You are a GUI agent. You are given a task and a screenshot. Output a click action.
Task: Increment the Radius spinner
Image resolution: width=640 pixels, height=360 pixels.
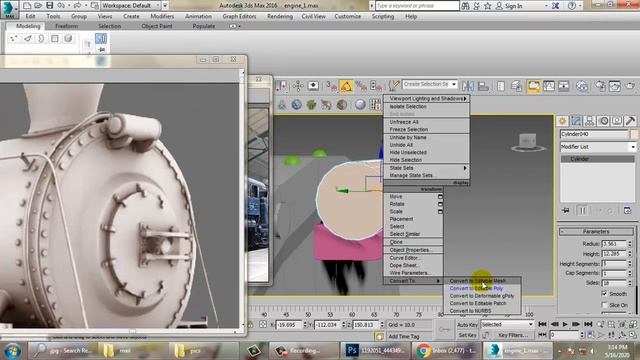coord(630,242)
